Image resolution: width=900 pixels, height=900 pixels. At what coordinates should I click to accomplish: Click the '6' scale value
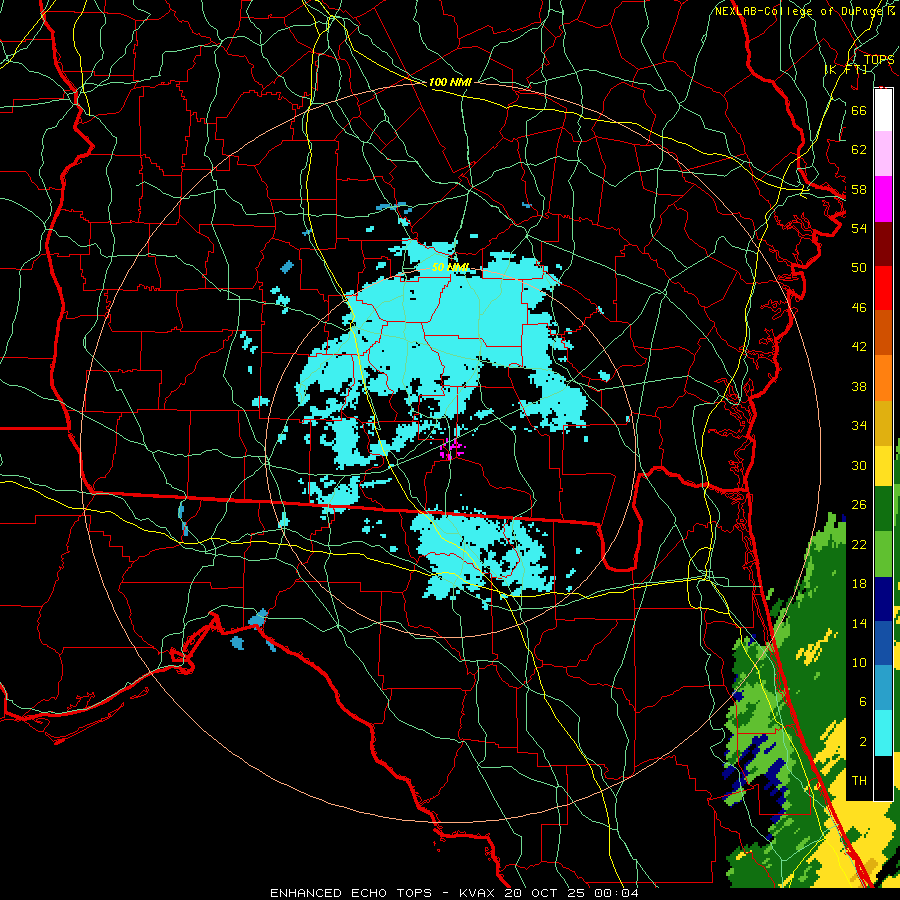[x=862, y=702]
